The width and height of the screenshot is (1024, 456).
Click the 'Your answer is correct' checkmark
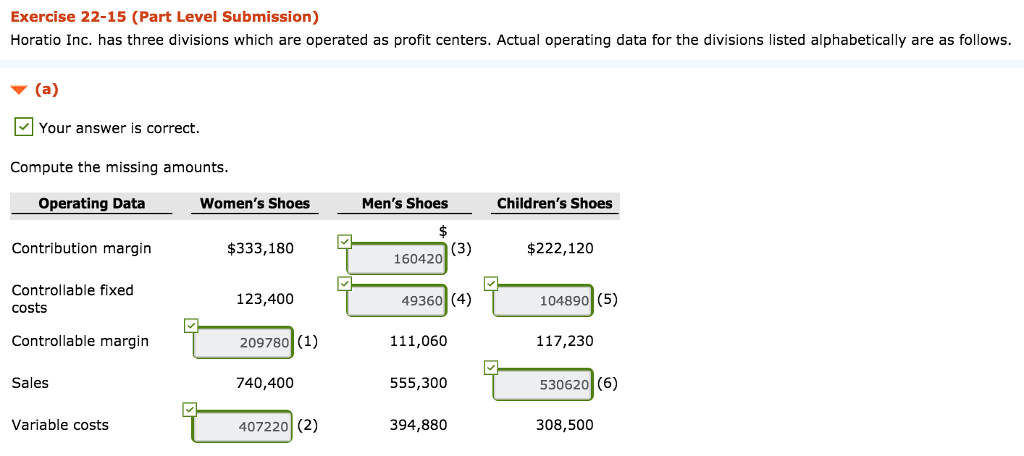pos(22,127)
